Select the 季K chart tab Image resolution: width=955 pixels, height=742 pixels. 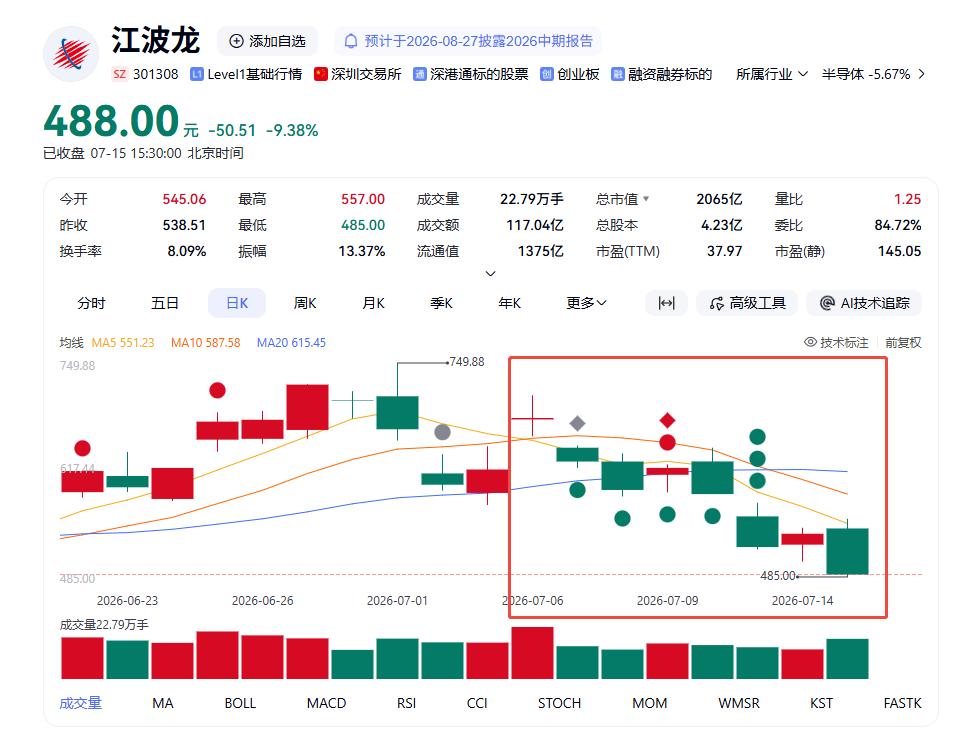[x=442, y=303]
